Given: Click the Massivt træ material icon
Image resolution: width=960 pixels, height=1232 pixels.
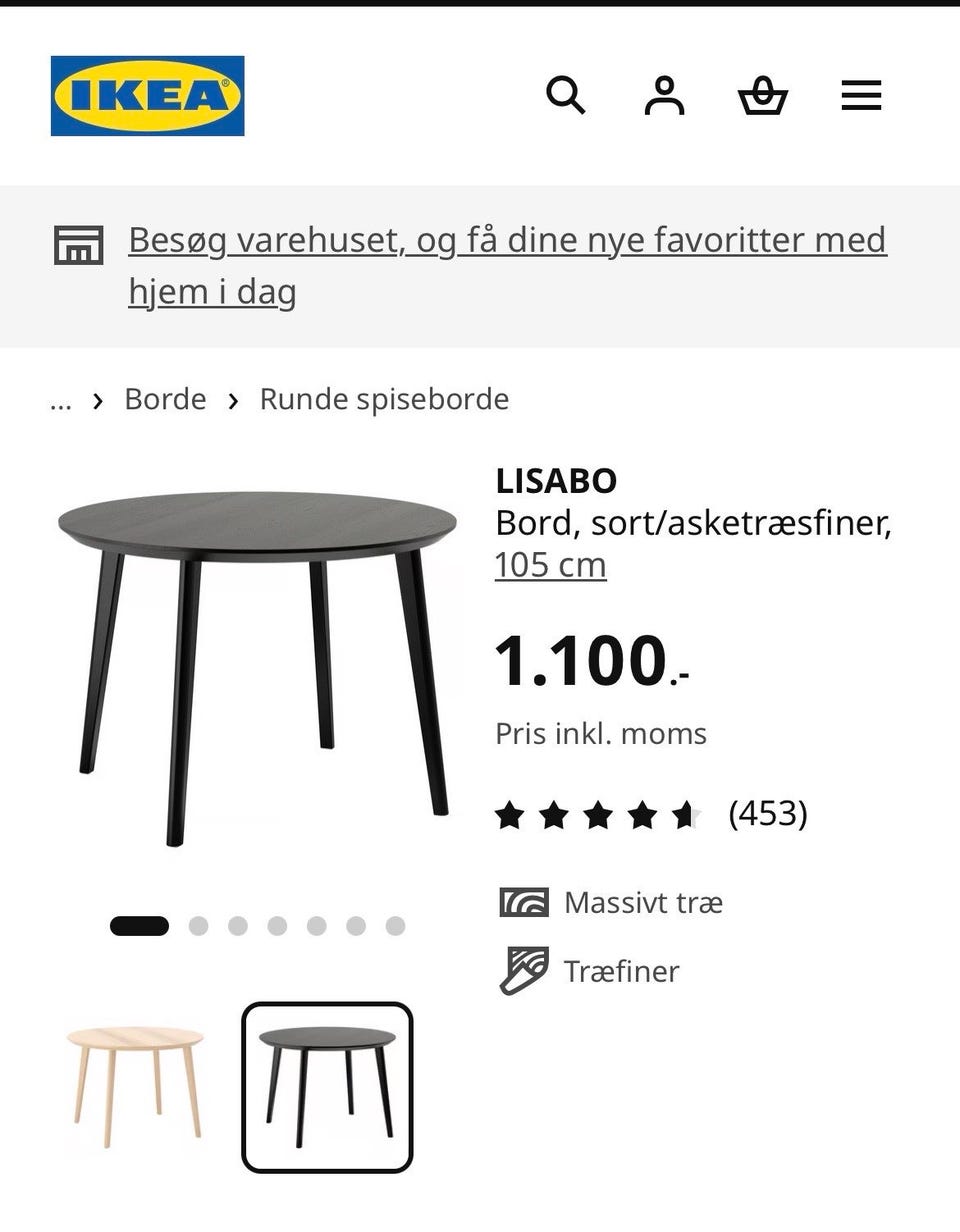Looking at the screenshot, I should (524, 902).
